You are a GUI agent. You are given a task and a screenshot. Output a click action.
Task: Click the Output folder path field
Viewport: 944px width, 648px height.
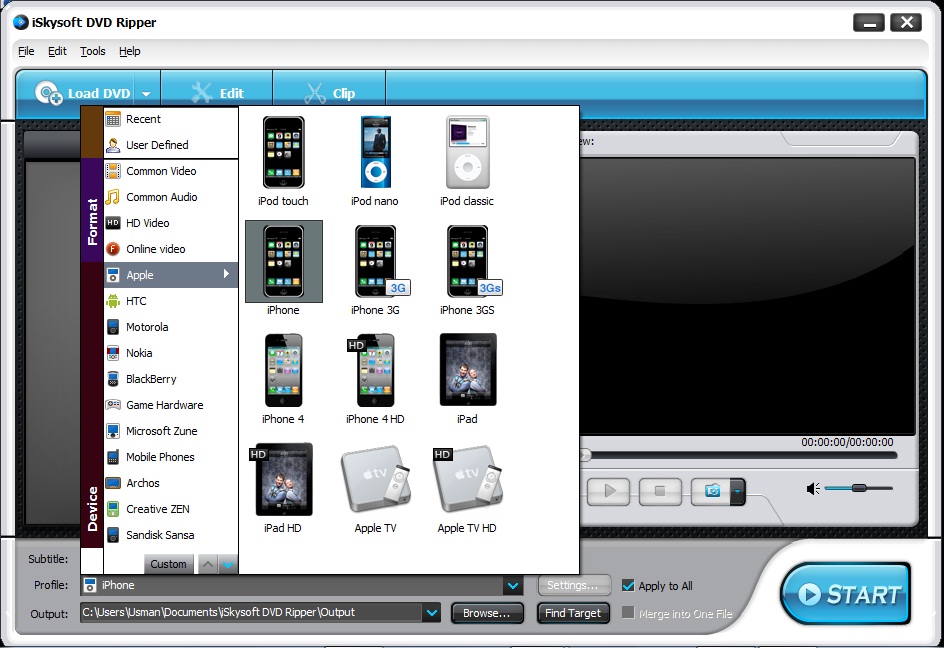[252, 612]
